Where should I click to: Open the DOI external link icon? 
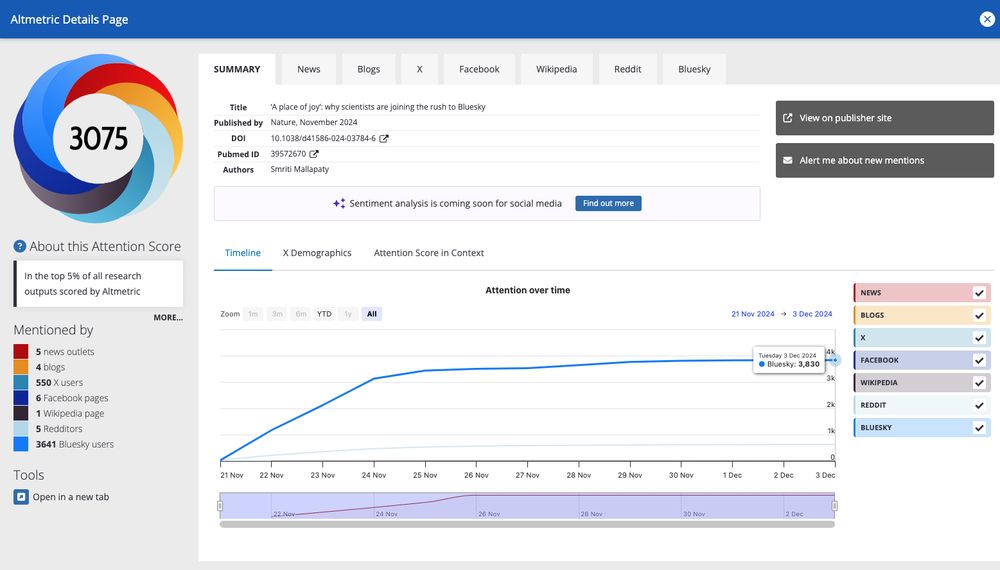[x=384, y=138]
